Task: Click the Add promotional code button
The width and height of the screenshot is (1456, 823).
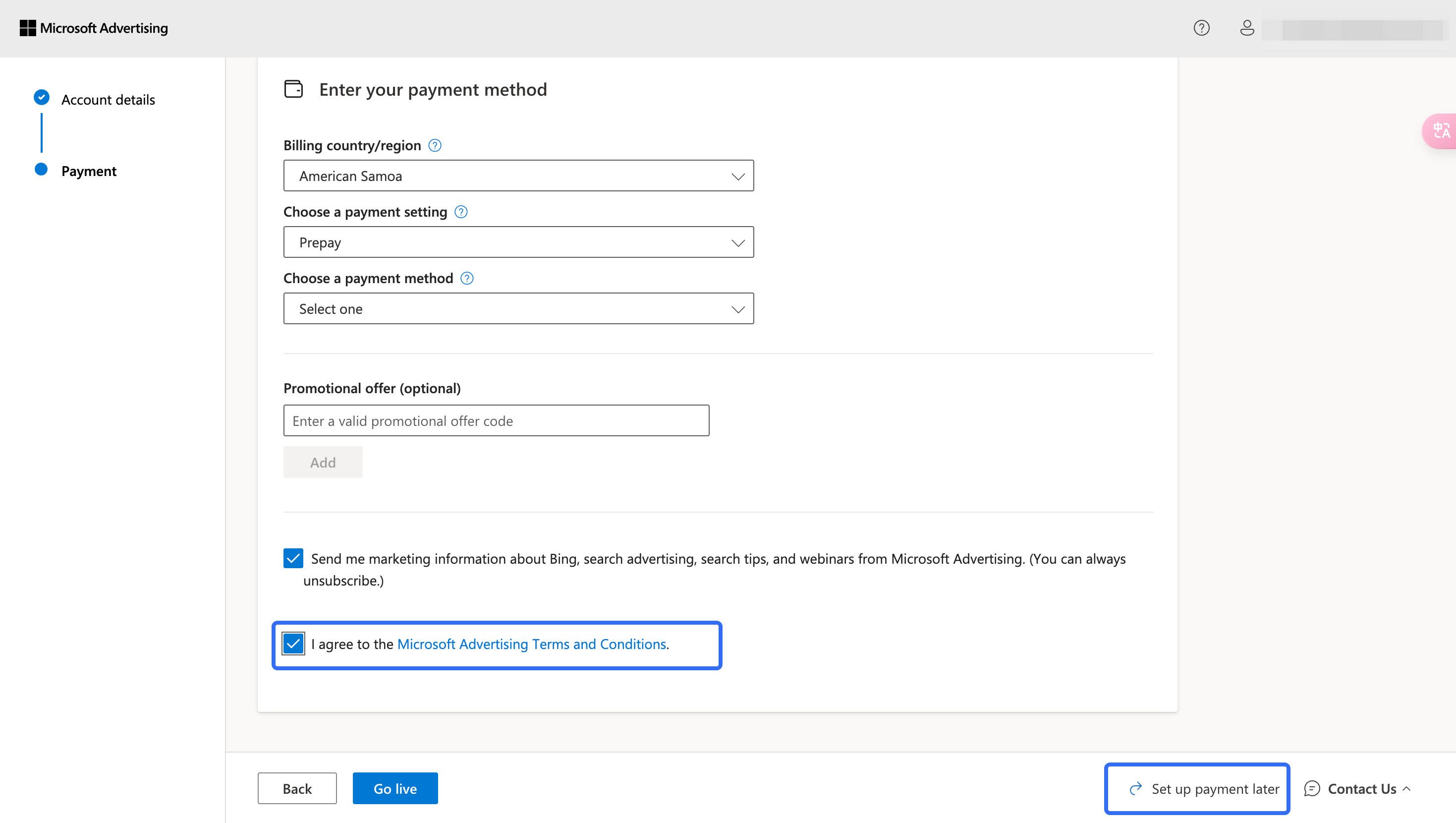Action: (323, 462)
